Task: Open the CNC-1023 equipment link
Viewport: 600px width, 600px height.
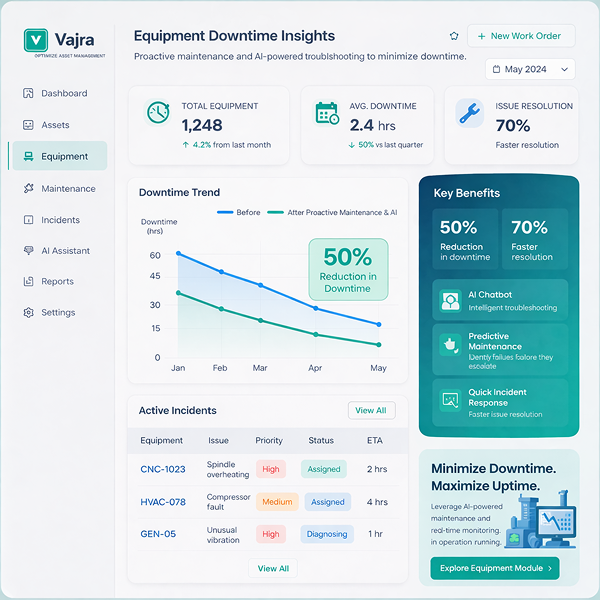Action: [x=162, y=469]
